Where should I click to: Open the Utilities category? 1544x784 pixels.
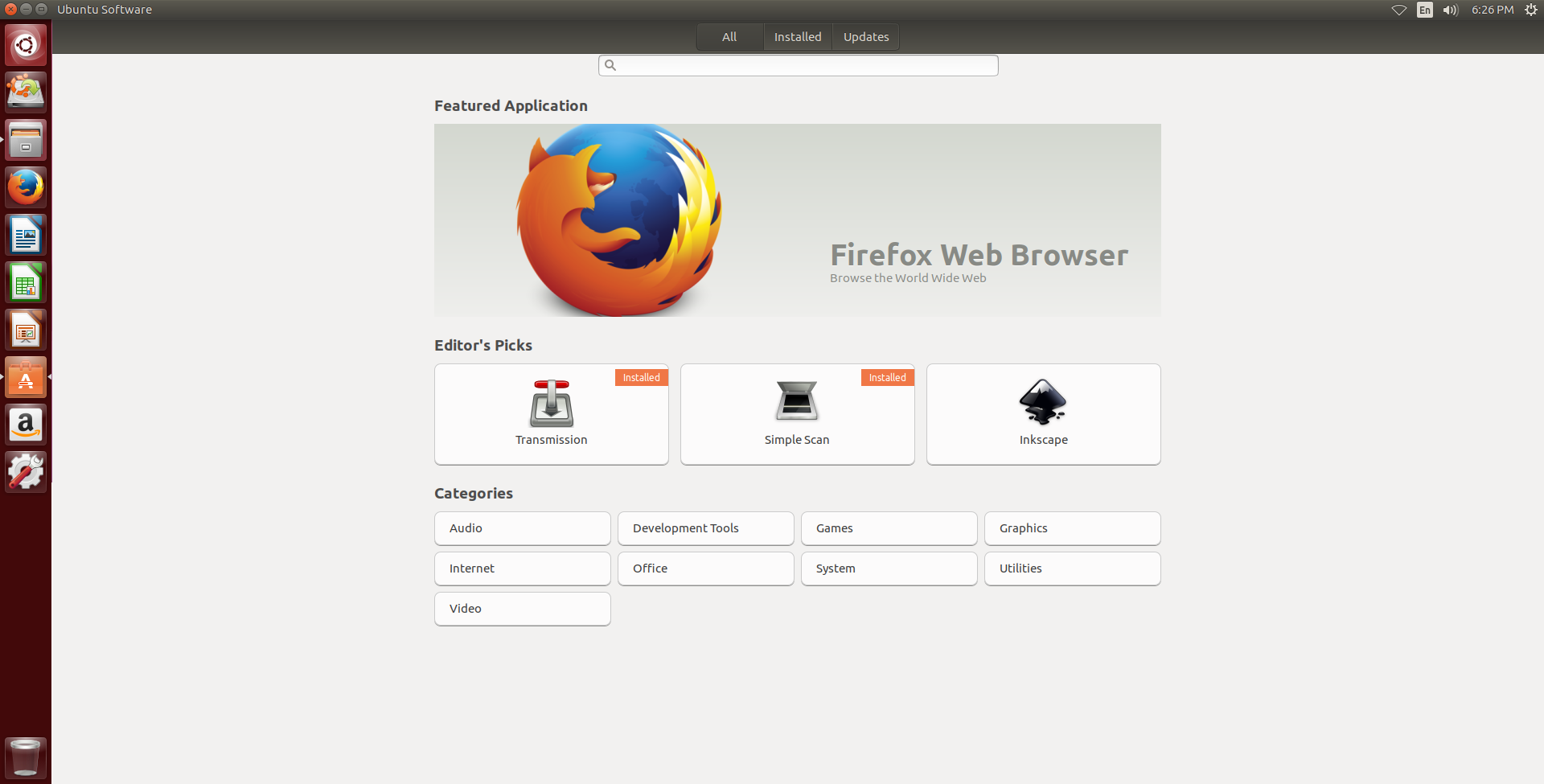(1073, 569)
